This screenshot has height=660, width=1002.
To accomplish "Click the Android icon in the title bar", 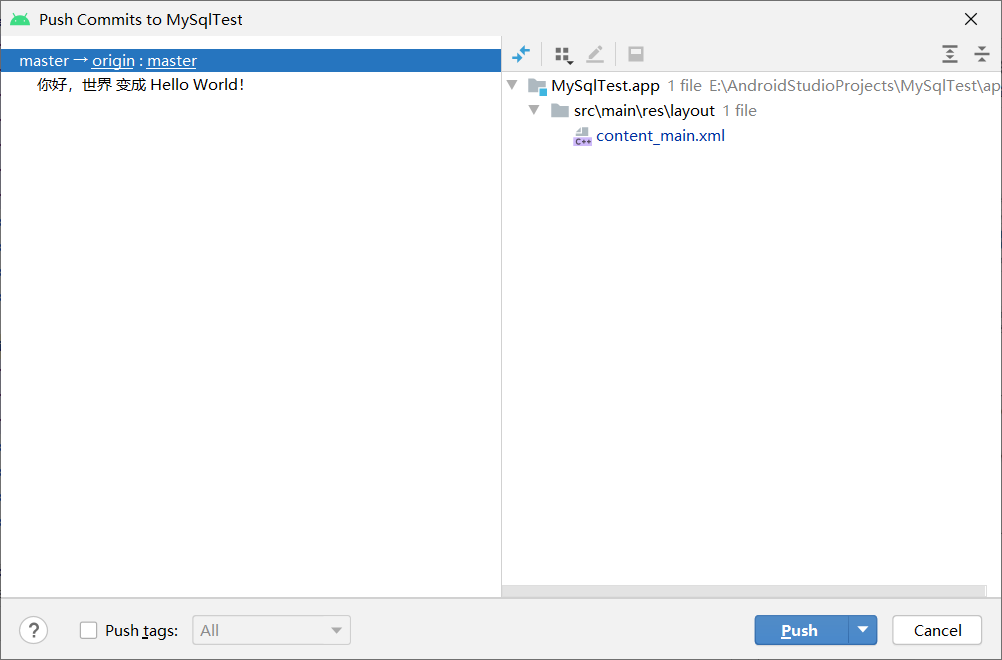I will (x=18, y=18).
